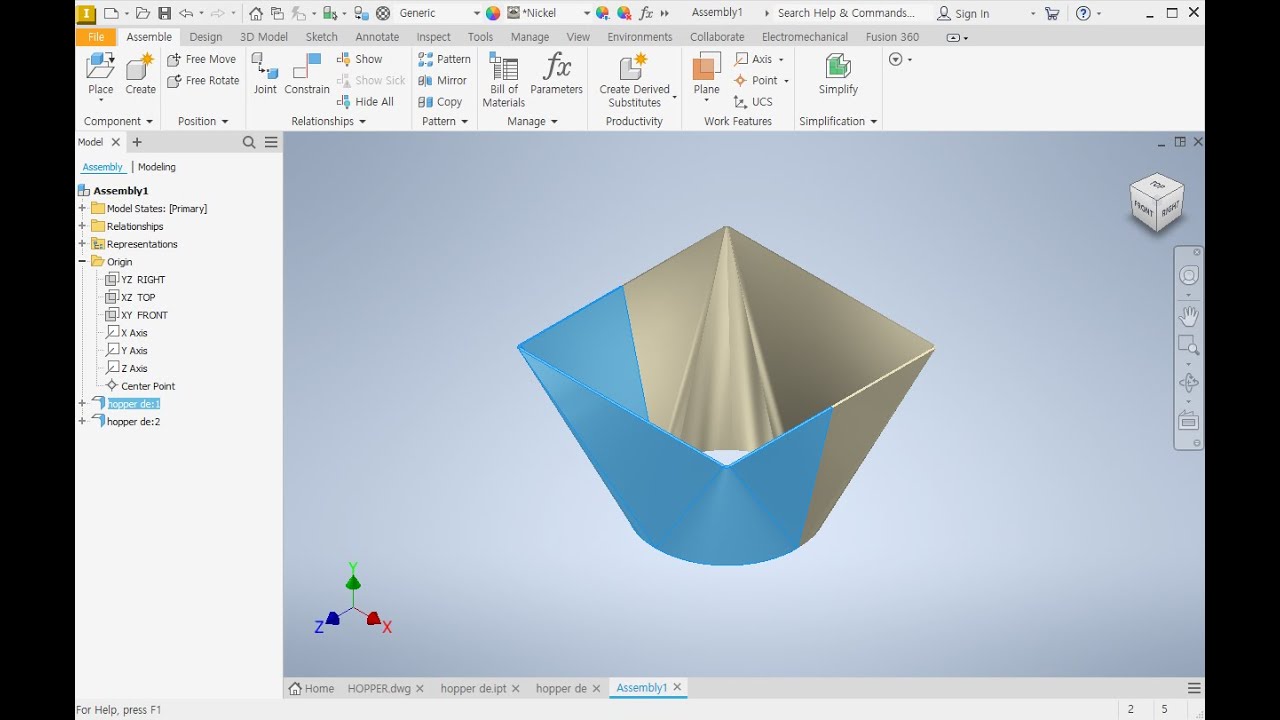Expand the Representations node
This screenshot has height=720, width=1280.
coord(82,244)
